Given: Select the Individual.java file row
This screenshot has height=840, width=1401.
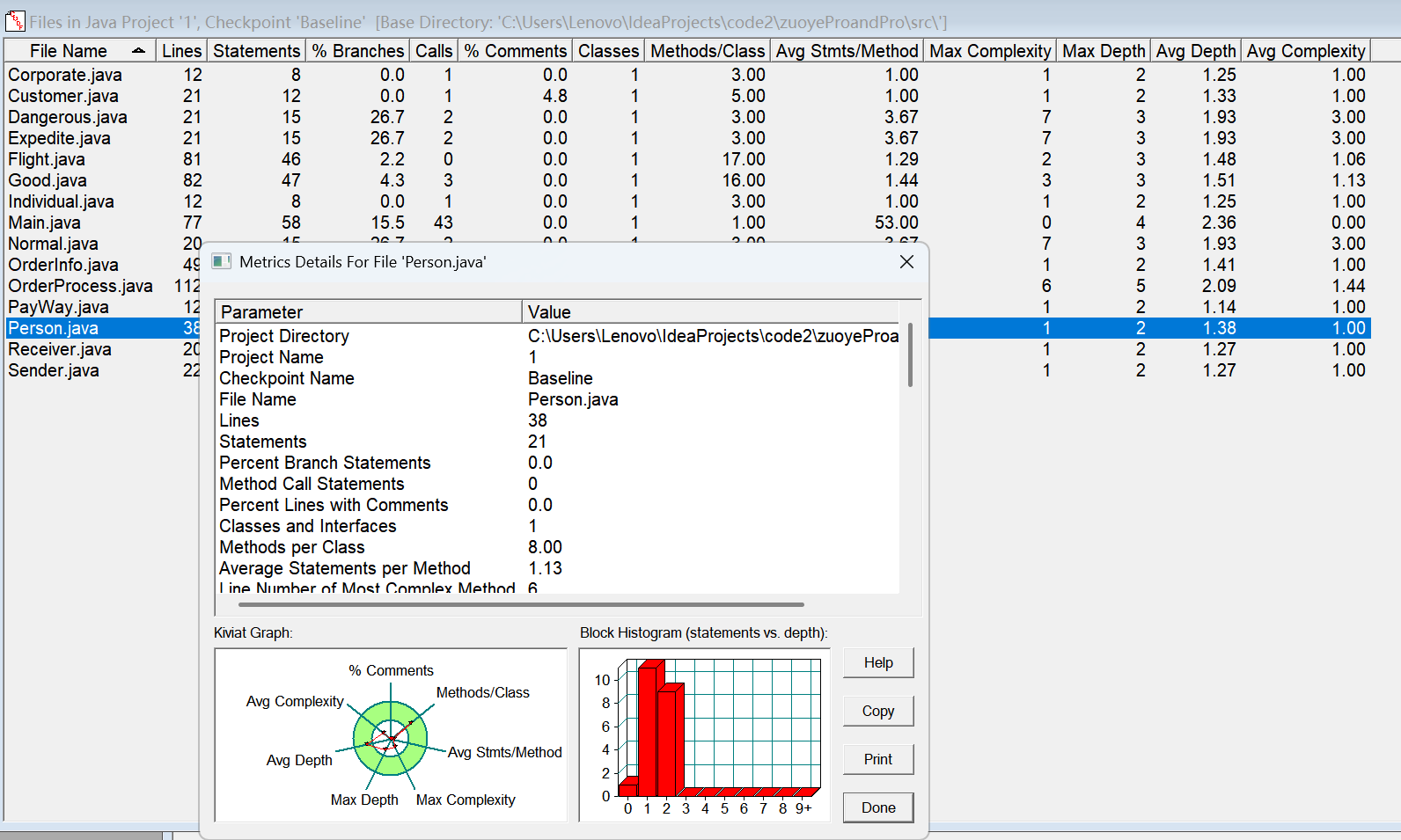Looking at the screenshot, I should (x=687, y=201).
